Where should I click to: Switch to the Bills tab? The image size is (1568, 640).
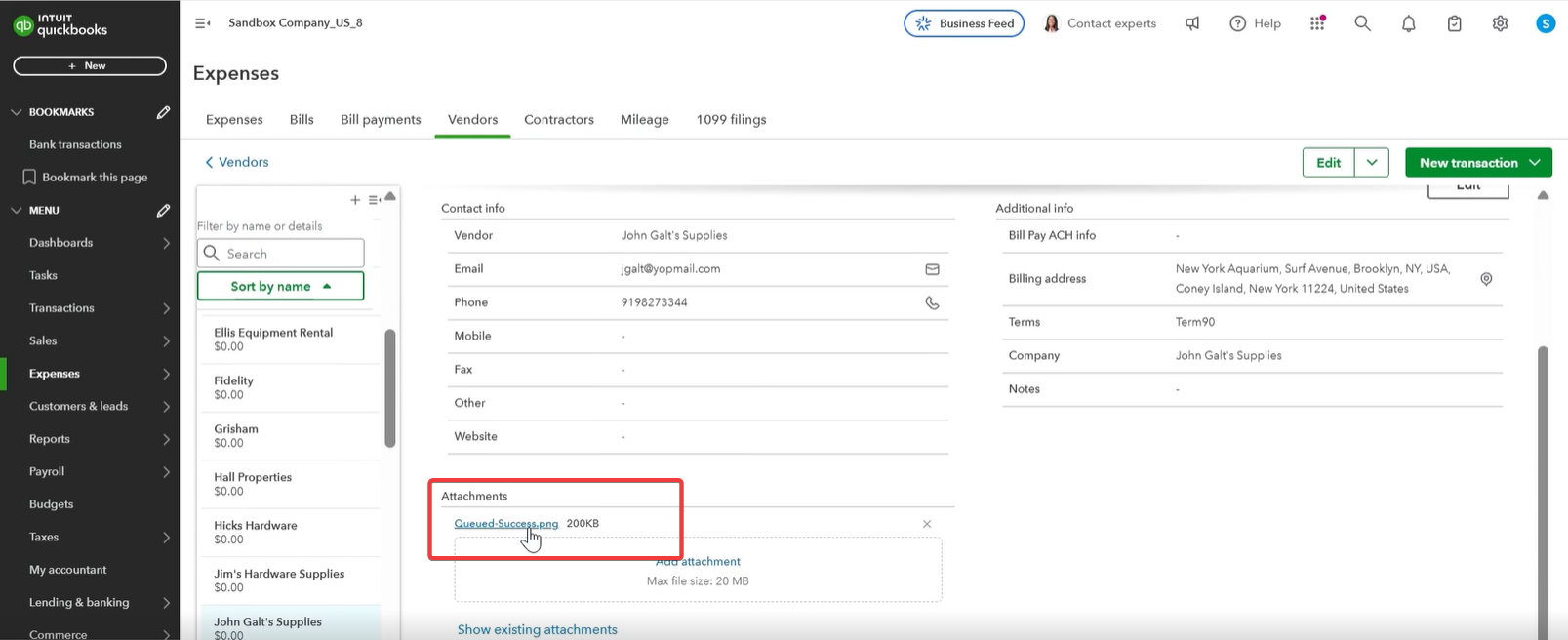coord(302,119)
